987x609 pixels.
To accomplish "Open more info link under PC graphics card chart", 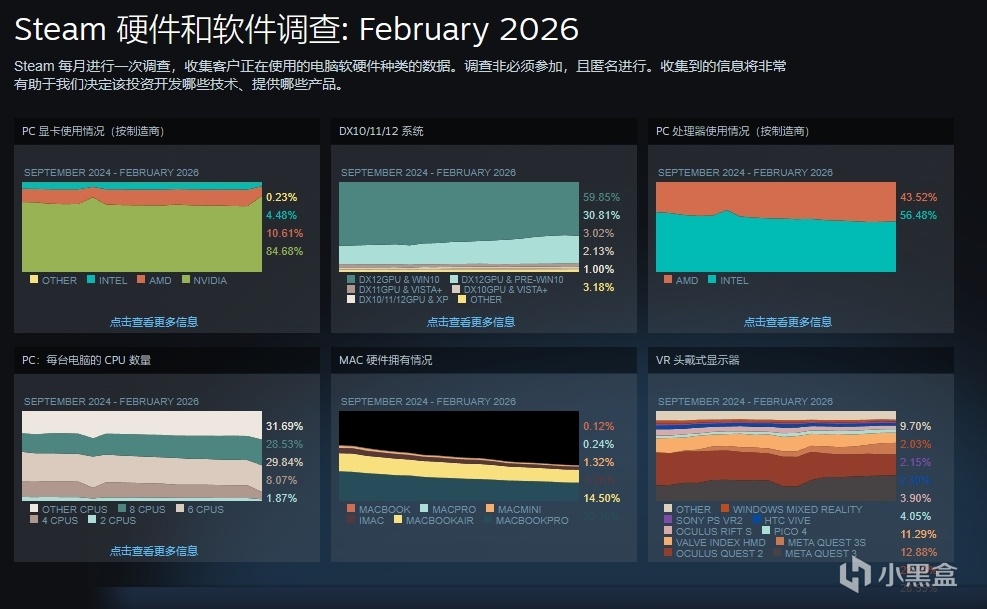I will pos(154,322).
